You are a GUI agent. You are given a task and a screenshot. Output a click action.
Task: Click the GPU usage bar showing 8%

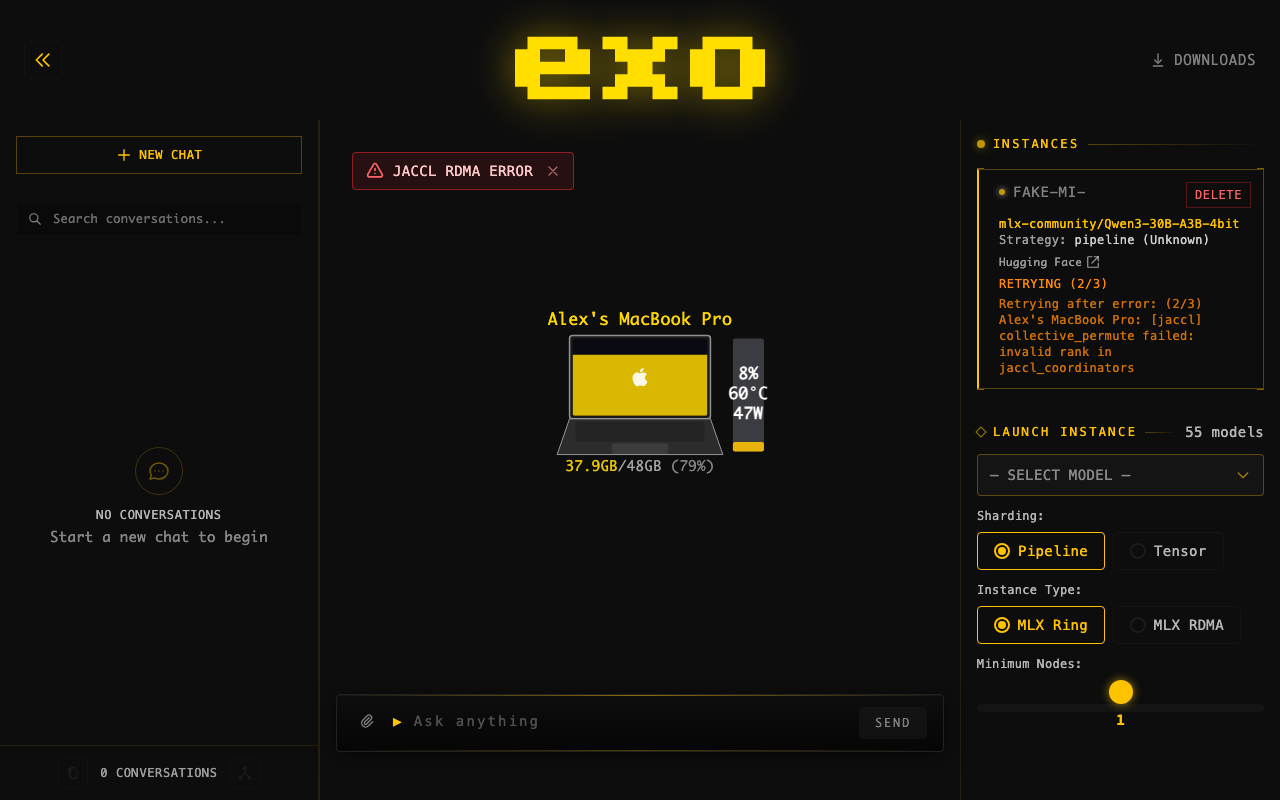748,395
